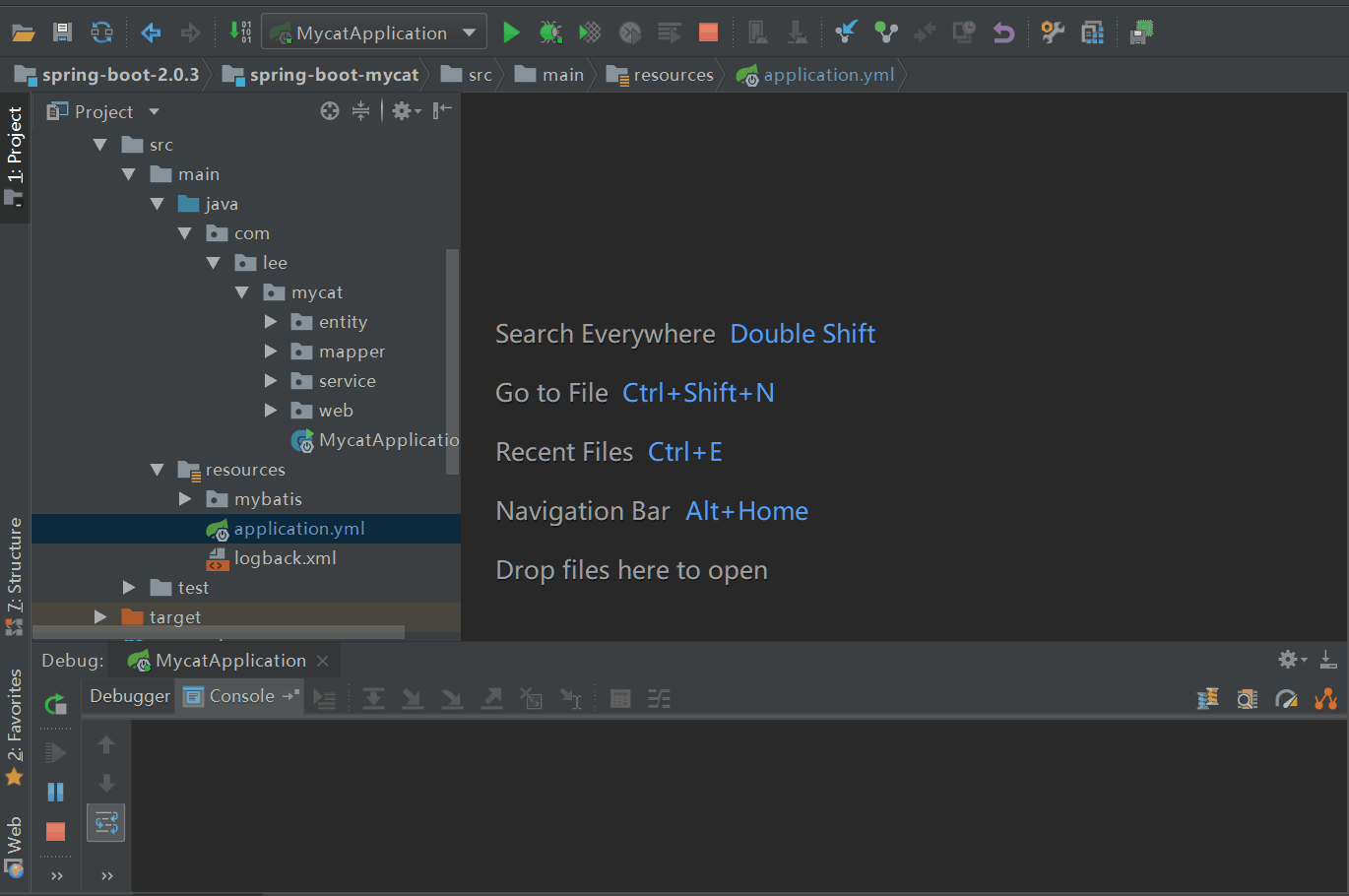Image resolution: width=1349 pixels, height=896 pixels.
Task: Toggle soft-wrap in the debug console
Action: (x=106, y=822)
